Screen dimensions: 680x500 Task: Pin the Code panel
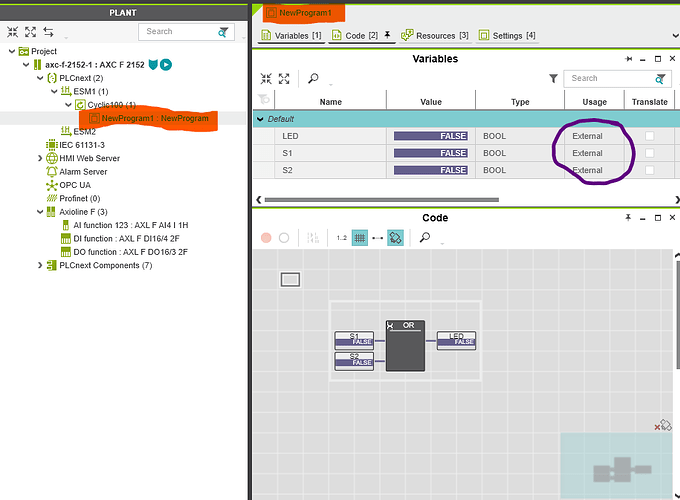[628, 218]
